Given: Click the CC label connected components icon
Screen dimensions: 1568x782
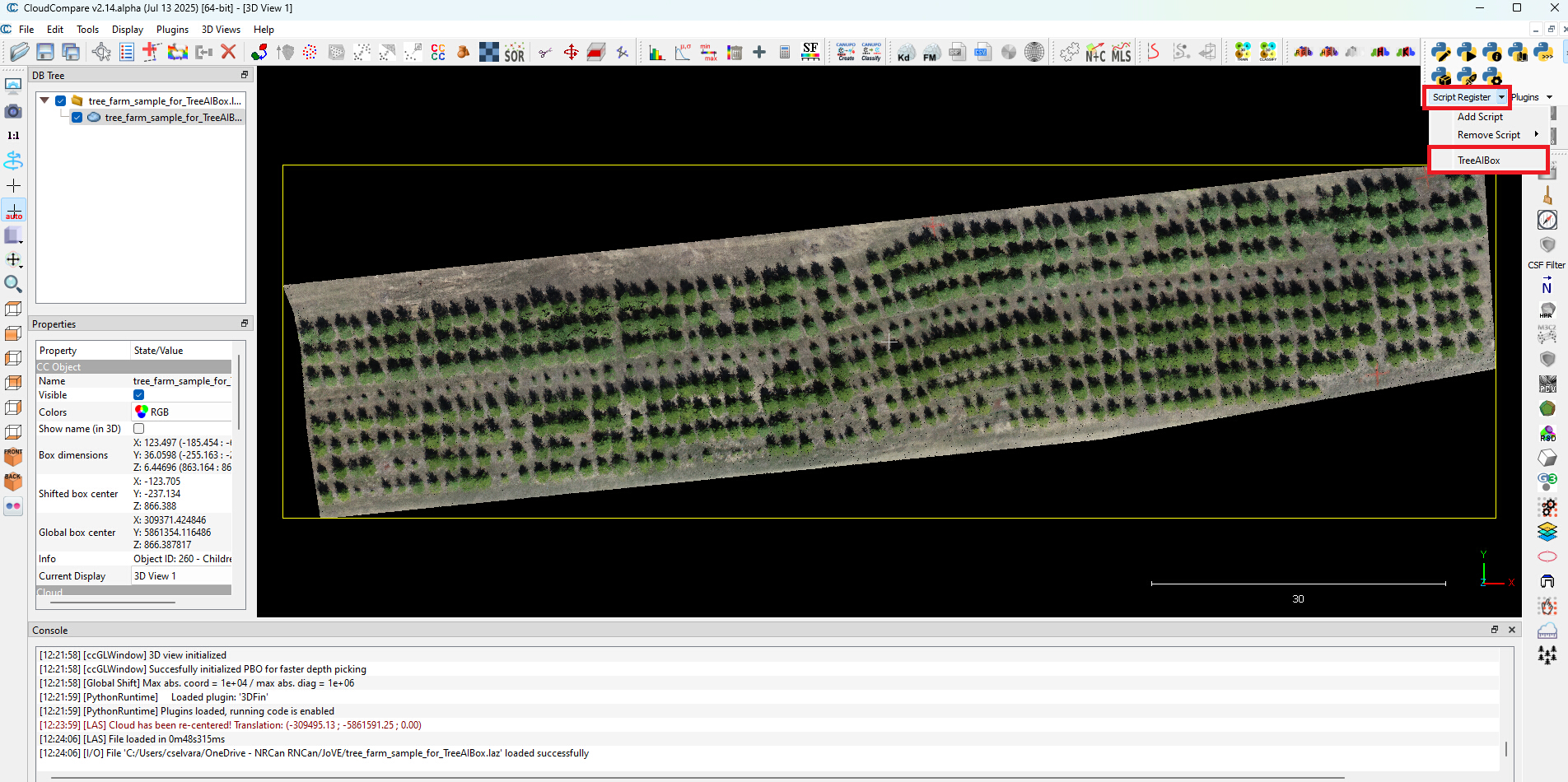Looking at the screenshot, I should tap(438, 52).
